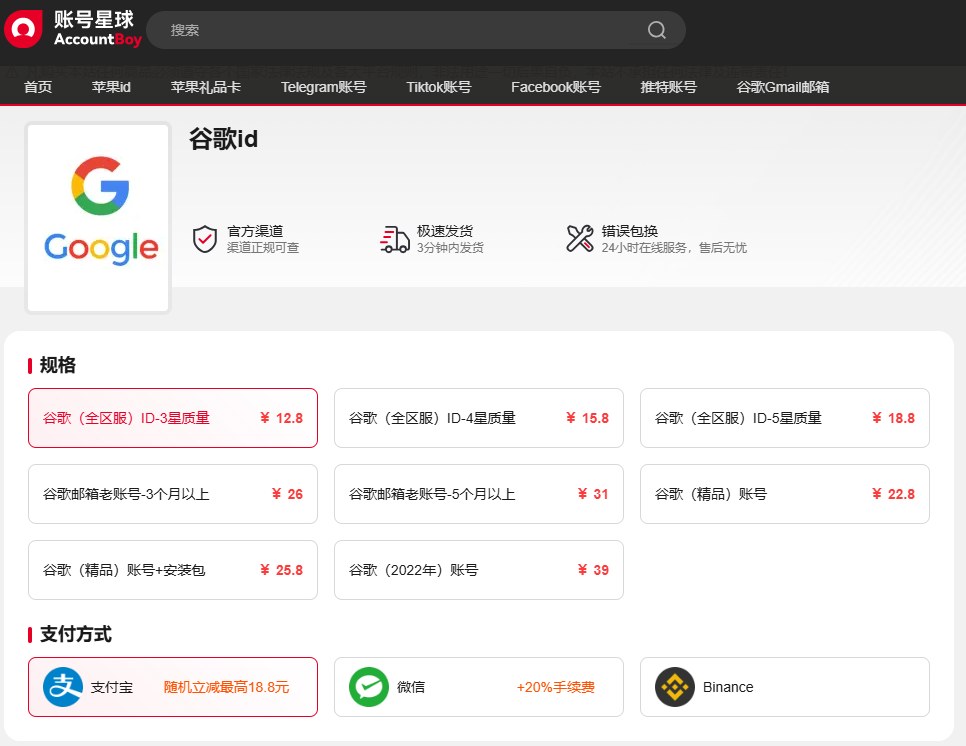Click the 渠道正规可查 subtitle text
Viewport: 966px width, 746px height.
[263, 248]
